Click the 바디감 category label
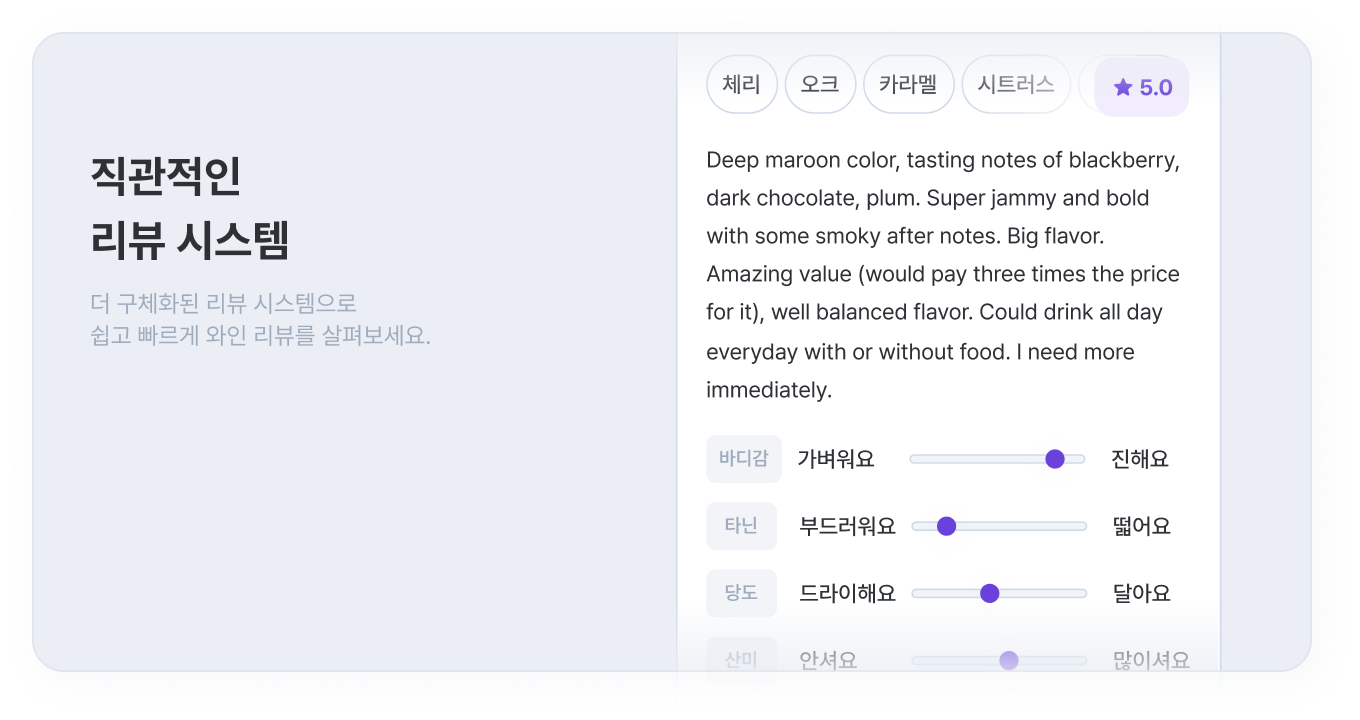 pos(743,459)
